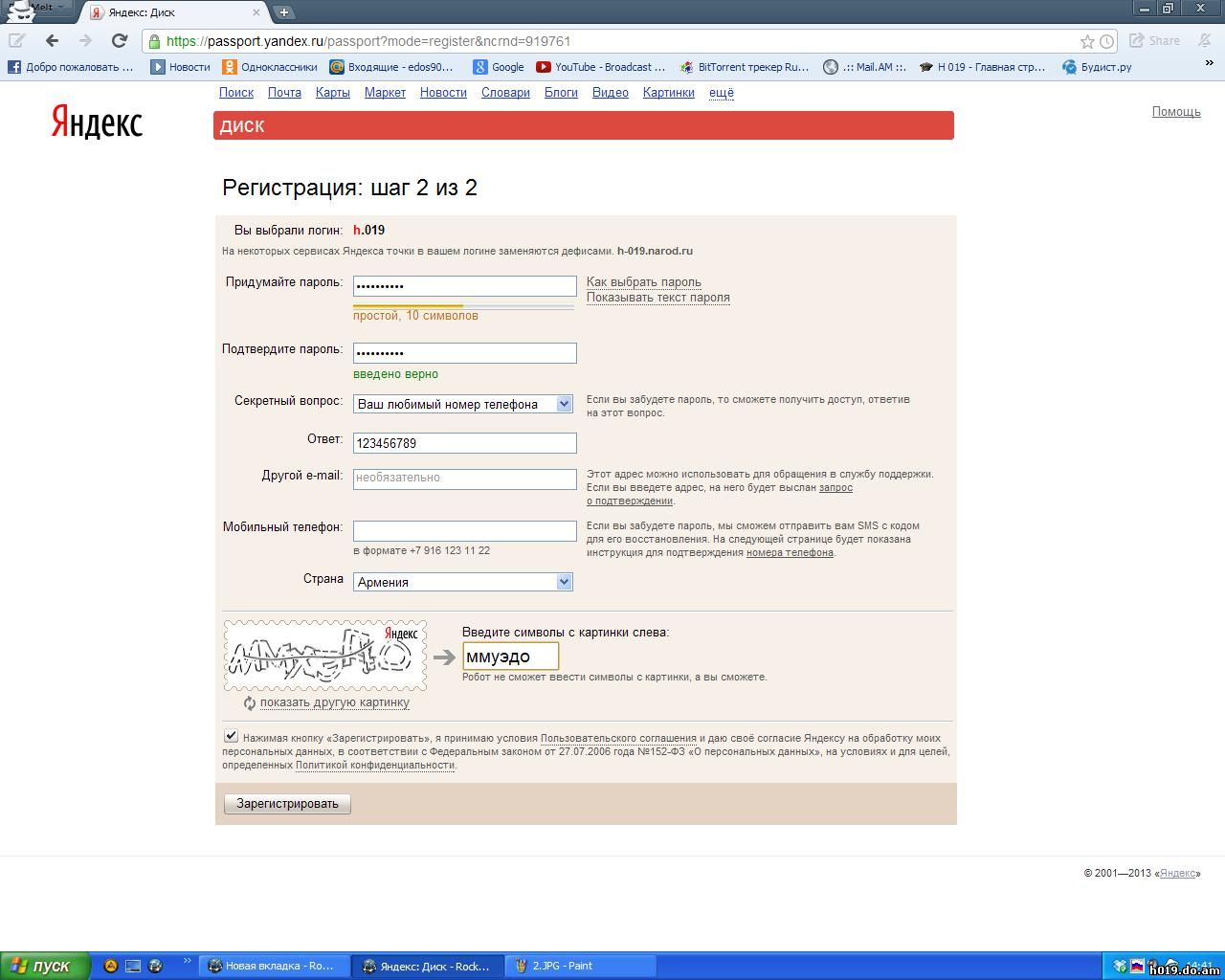Open Почта in Yandex navigation

[284, 93]
